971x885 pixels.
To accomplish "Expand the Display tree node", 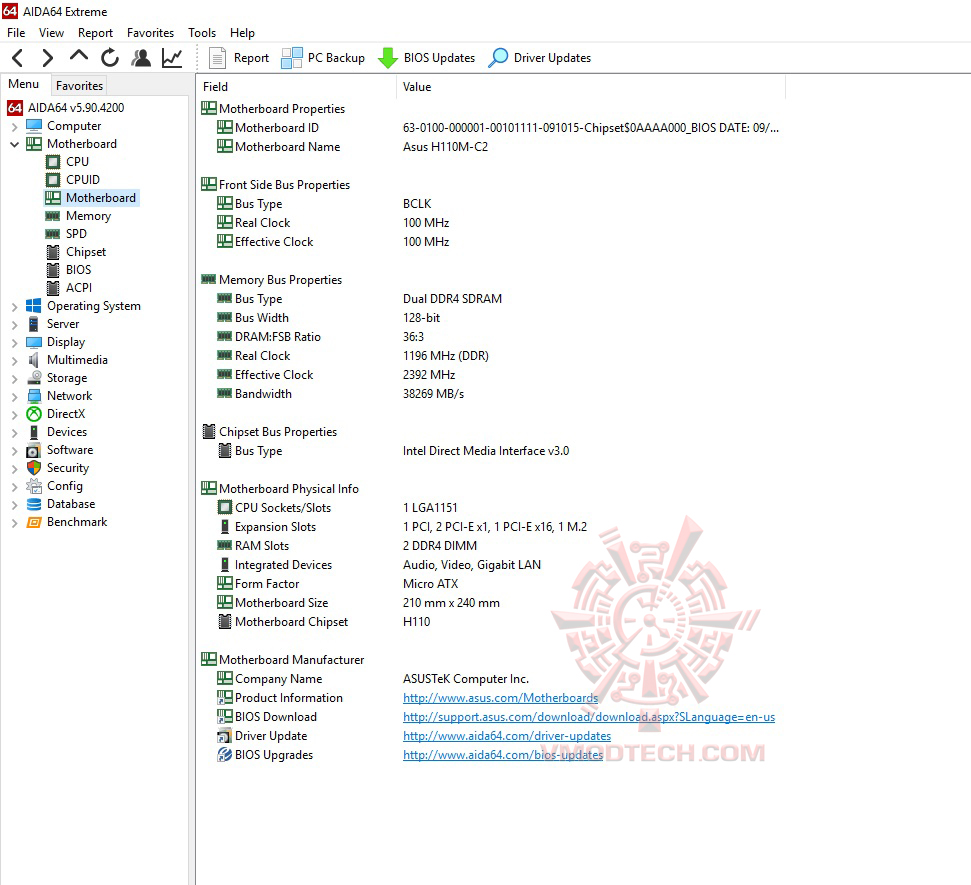I will [x=15, y=342].
